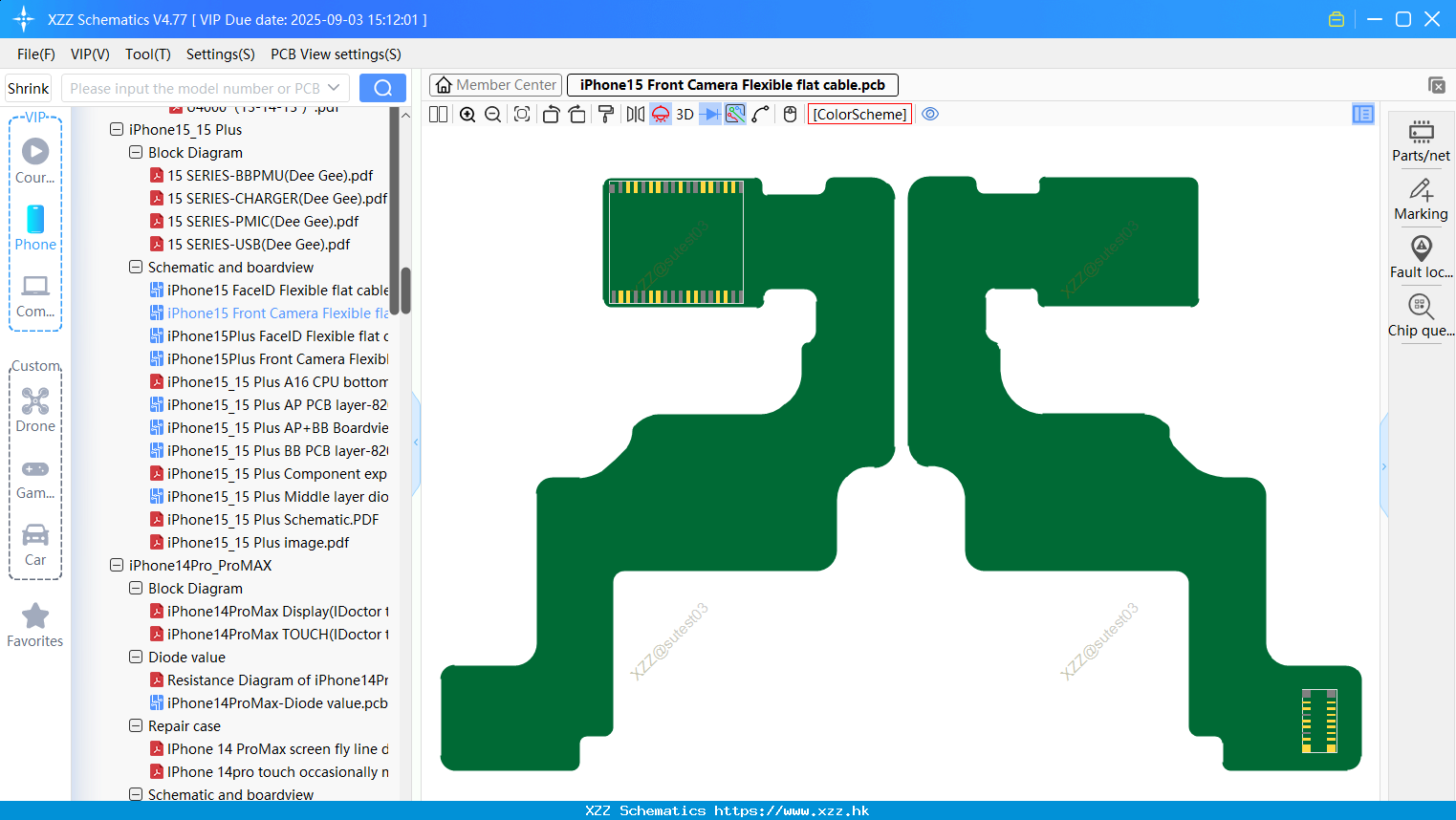1456x820 pixels.
Task: Collapse the iPhone15_15 Plus tree node
Action: click(x=117, y=129)
